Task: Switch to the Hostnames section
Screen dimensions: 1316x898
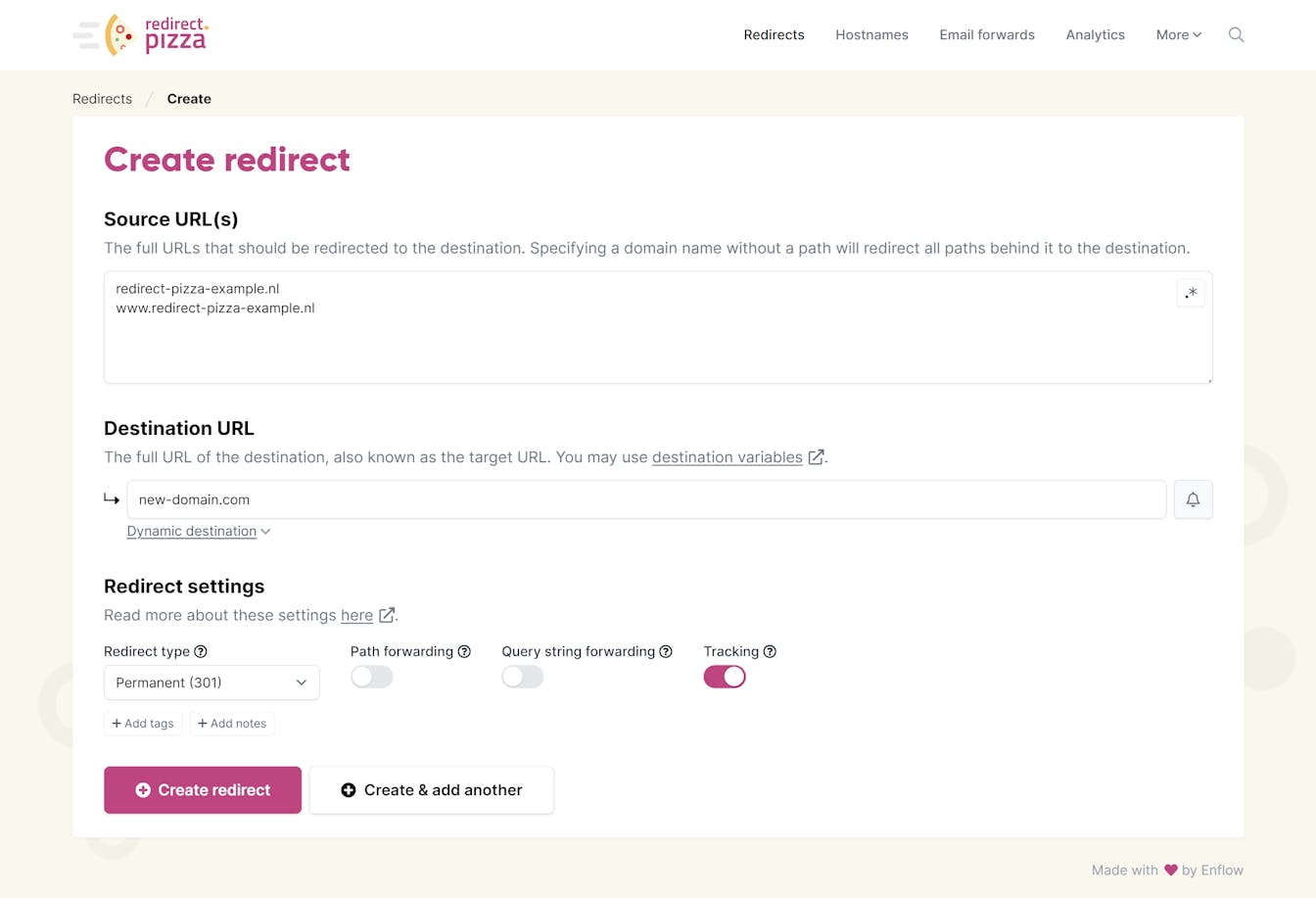Action: click(x=871, y=34)
